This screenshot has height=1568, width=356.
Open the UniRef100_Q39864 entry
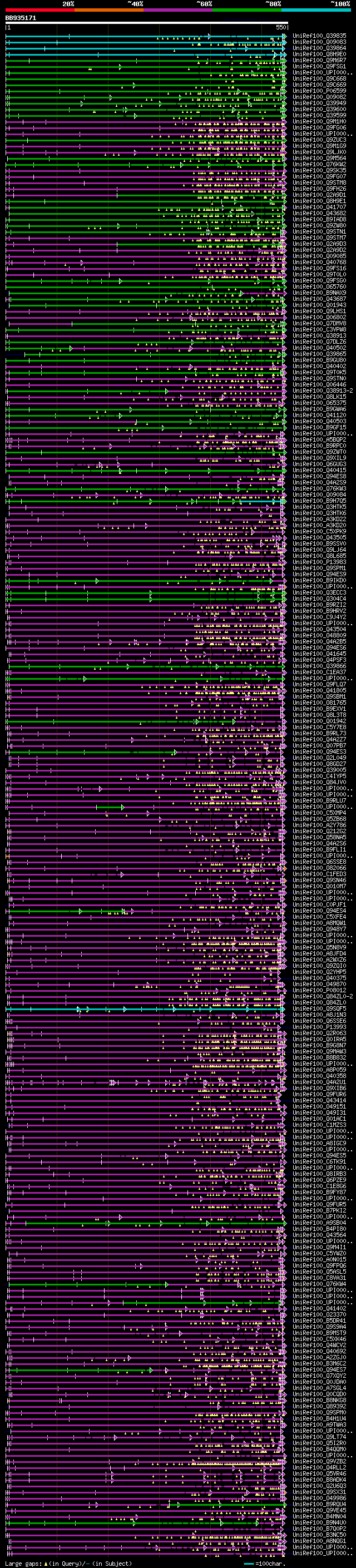(x=319, y=48)
